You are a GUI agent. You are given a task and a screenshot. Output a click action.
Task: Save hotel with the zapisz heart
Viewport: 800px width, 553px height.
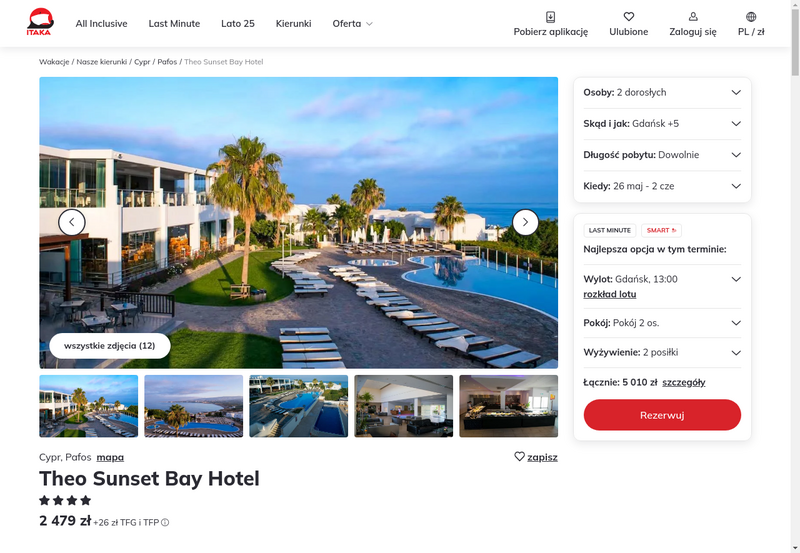(519, 457)
